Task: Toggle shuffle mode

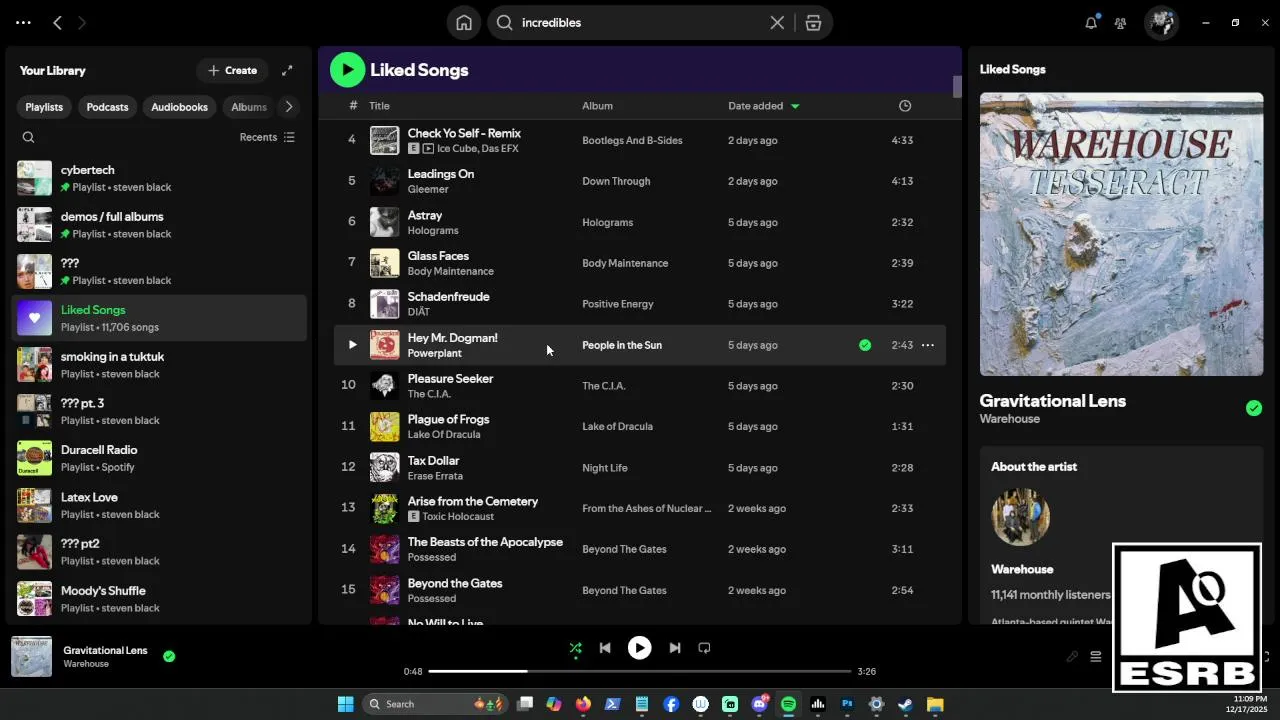Action: click(x=575, y=648)
